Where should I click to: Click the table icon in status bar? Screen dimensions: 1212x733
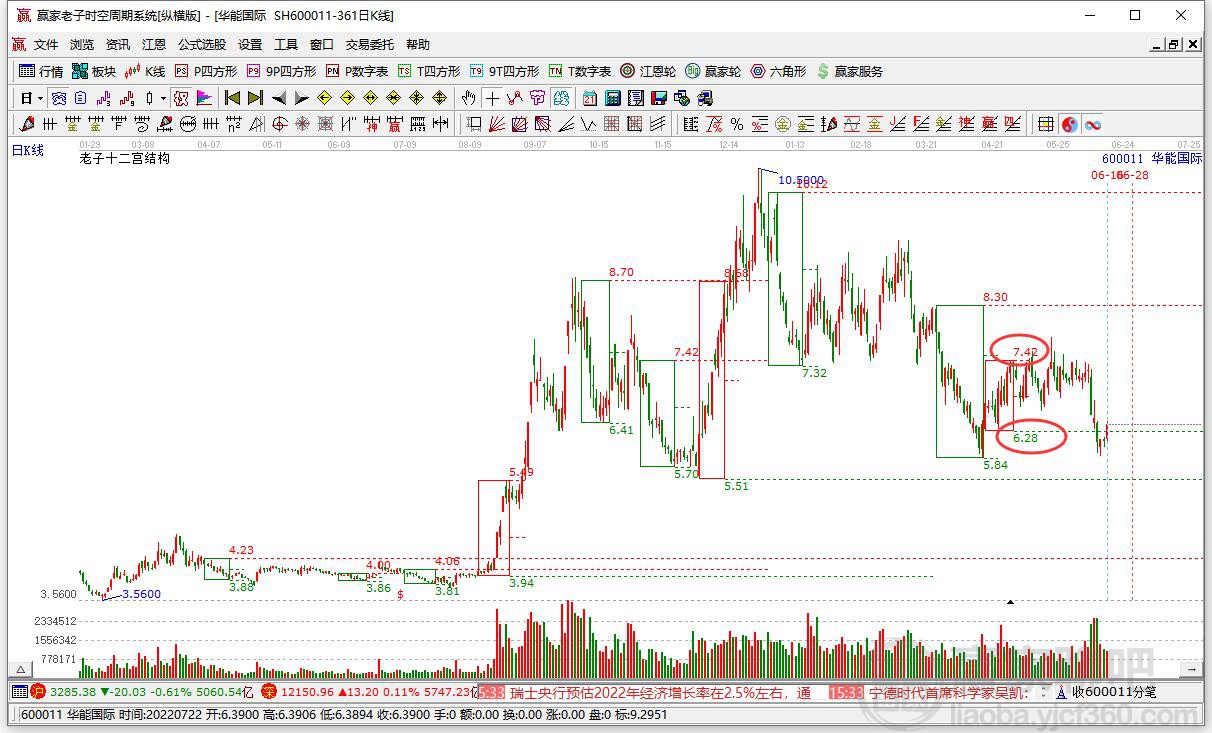[x=19, y=692]
